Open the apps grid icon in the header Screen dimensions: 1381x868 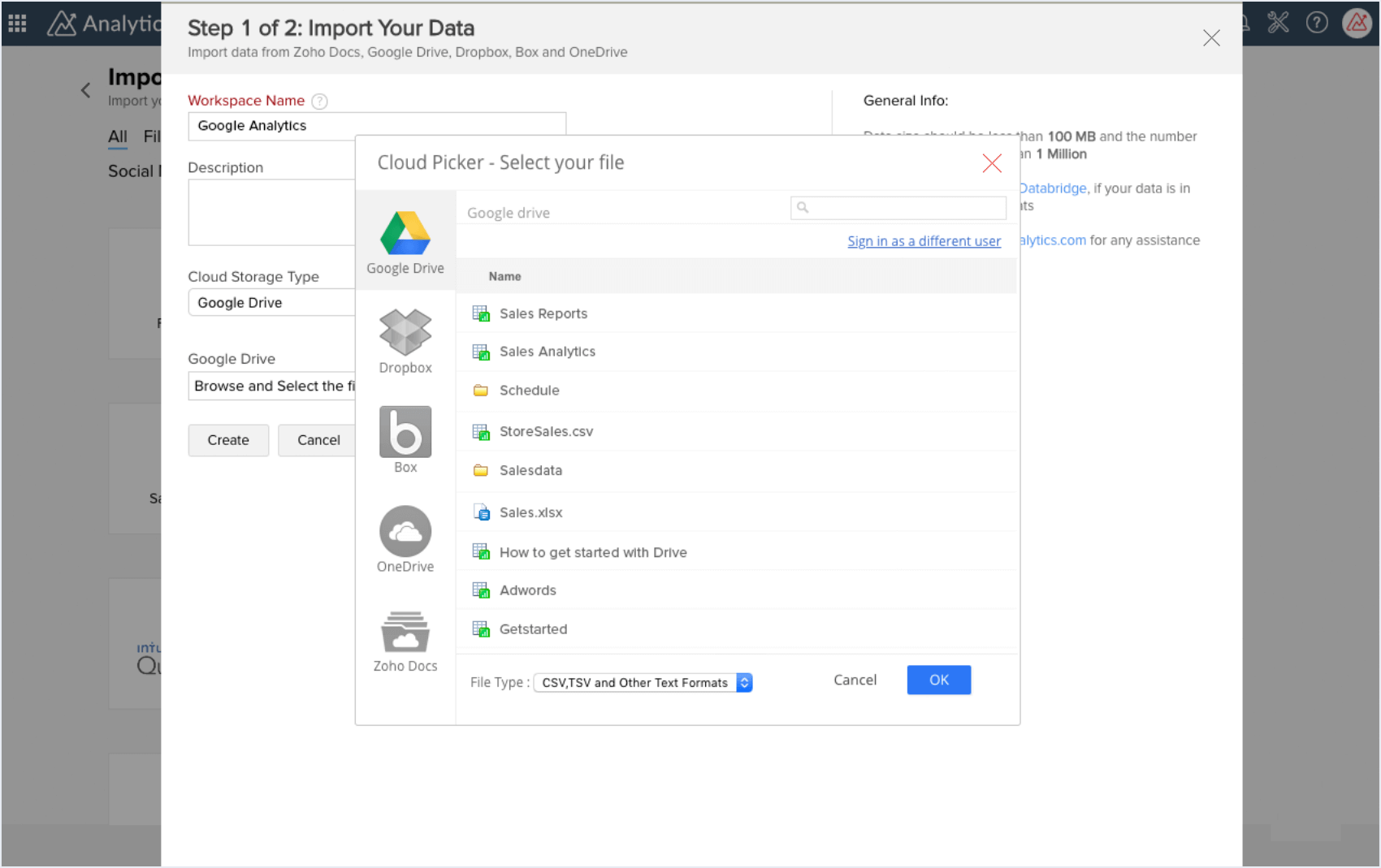17,23
